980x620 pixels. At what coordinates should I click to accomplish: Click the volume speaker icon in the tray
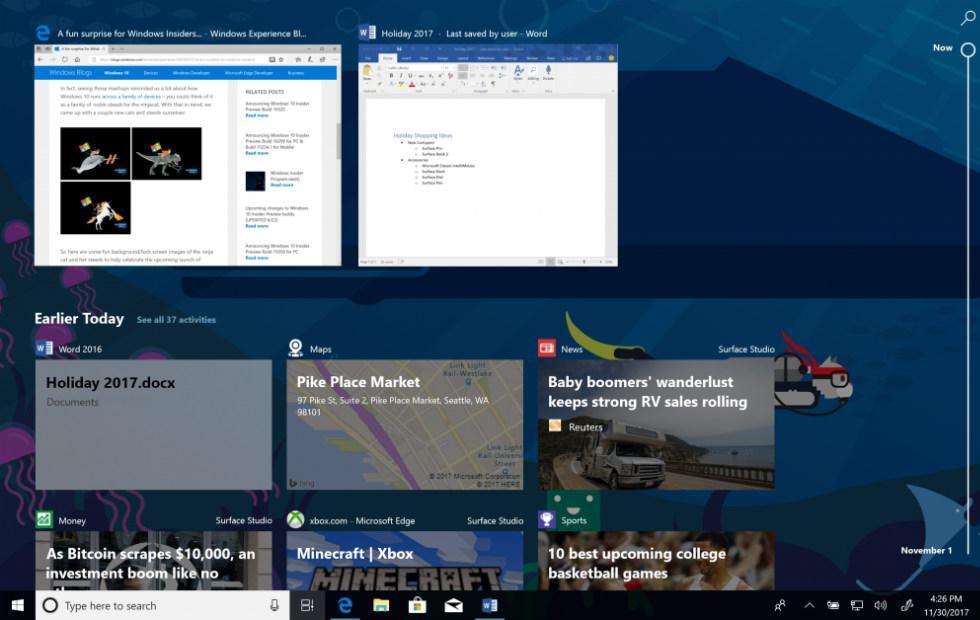point(881,605)
